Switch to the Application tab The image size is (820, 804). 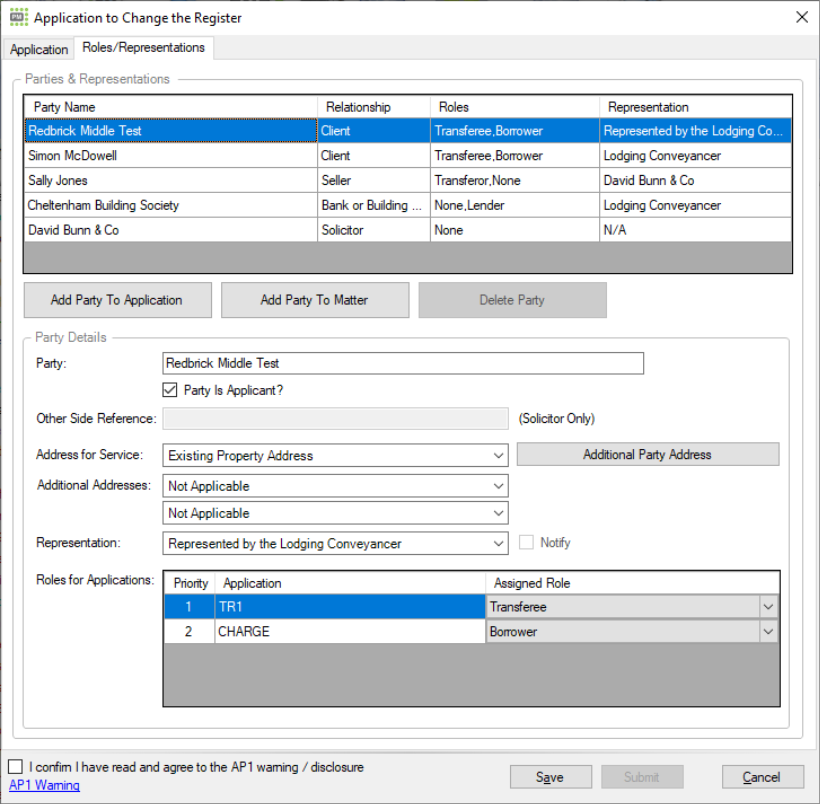38,48
